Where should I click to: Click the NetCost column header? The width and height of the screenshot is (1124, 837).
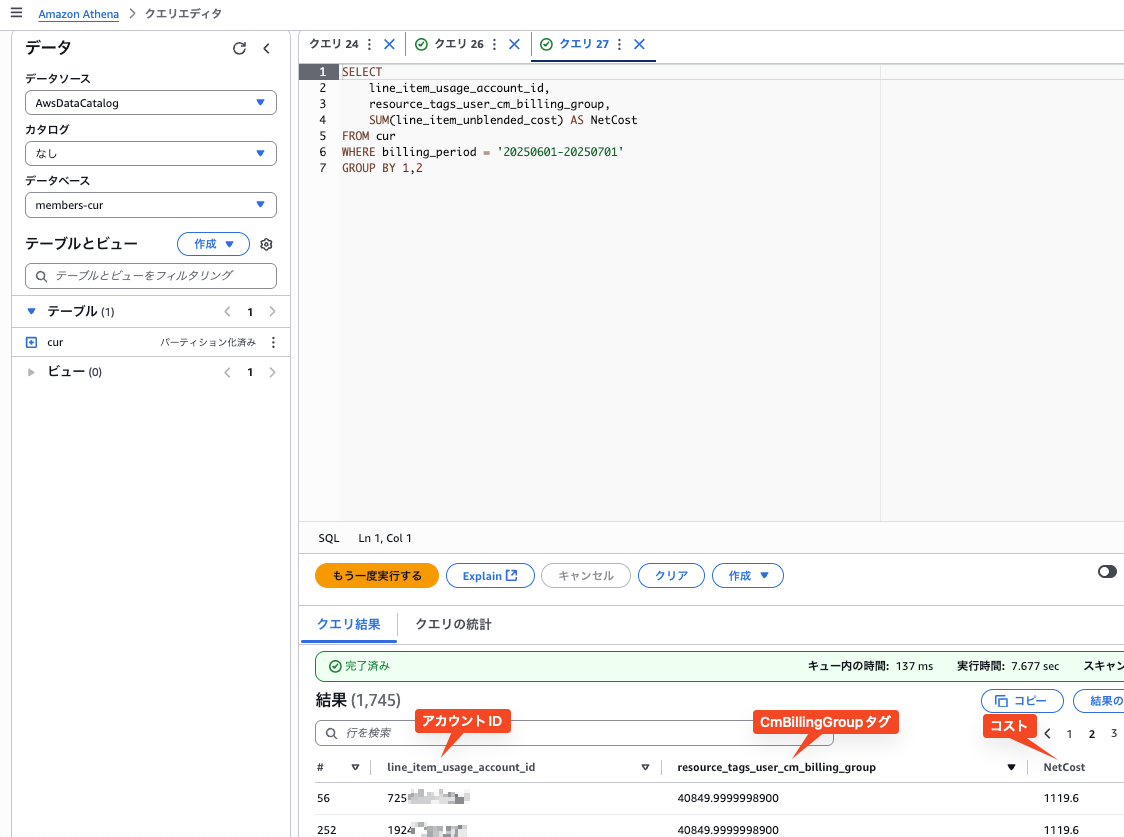click(1064, 767)
